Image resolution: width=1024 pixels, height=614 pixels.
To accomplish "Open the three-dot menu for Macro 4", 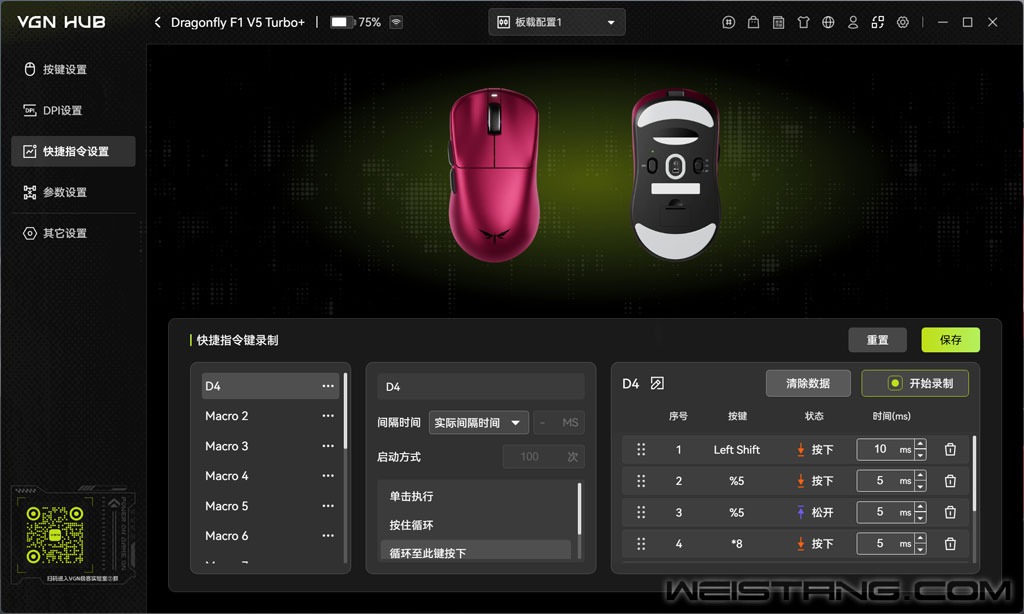I will coord(328,476).
